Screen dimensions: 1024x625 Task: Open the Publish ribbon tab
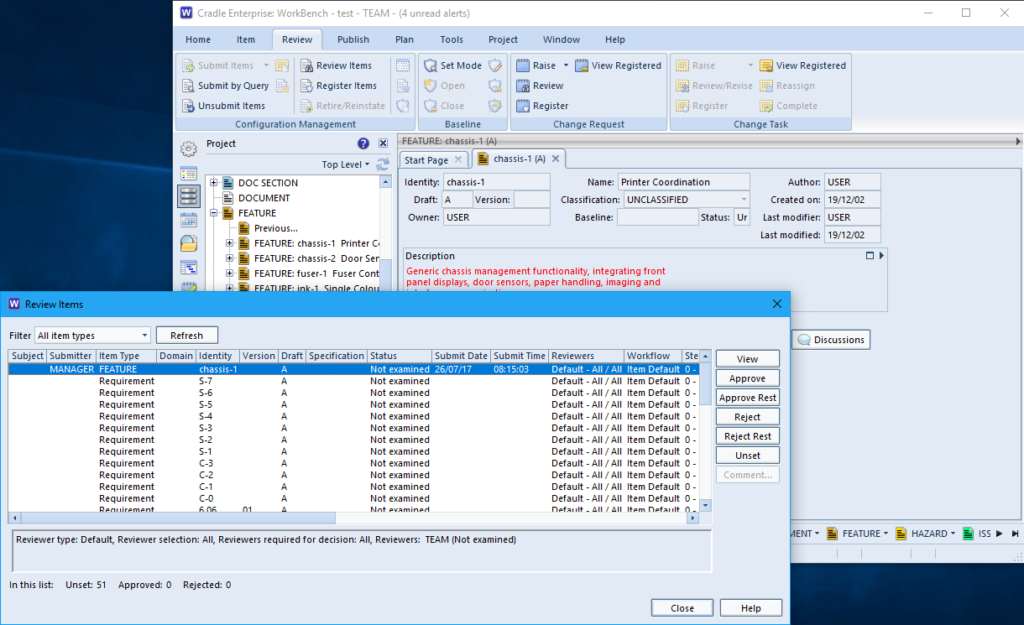(353, 39)
